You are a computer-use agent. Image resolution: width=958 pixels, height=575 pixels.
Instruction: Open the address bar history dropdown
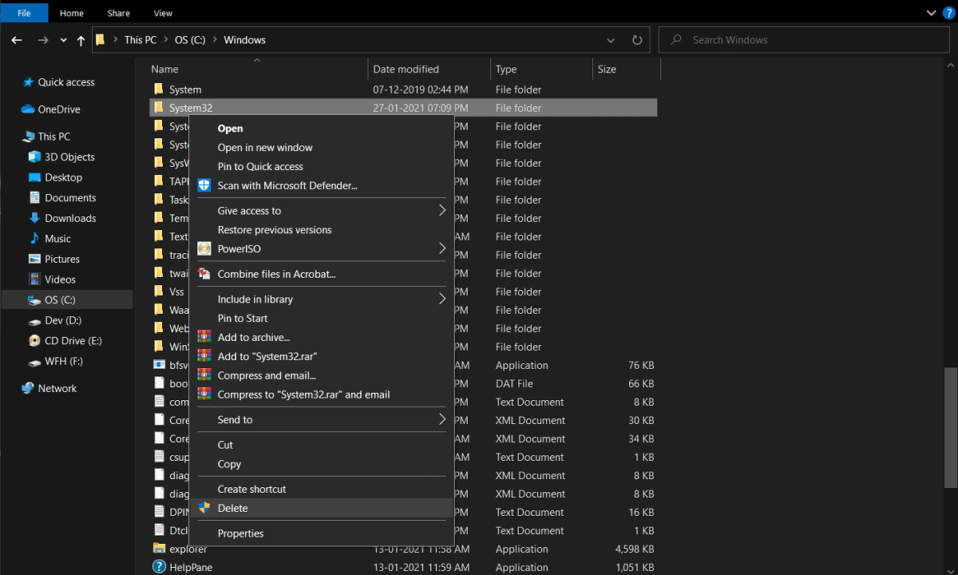[x=611, y=41]
